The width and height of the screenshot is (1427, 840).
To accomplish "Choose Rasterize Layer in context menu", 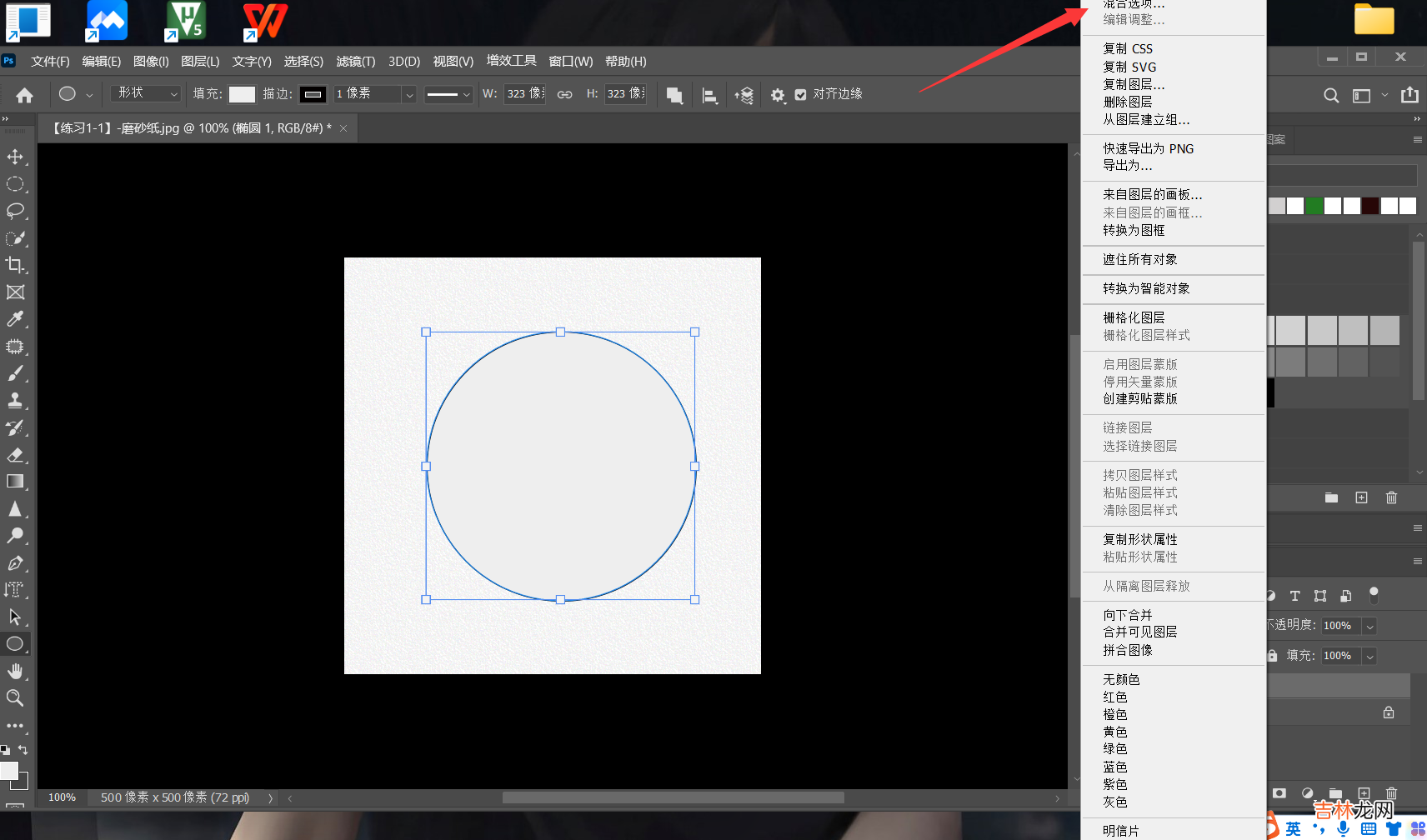I will 1134,317.
